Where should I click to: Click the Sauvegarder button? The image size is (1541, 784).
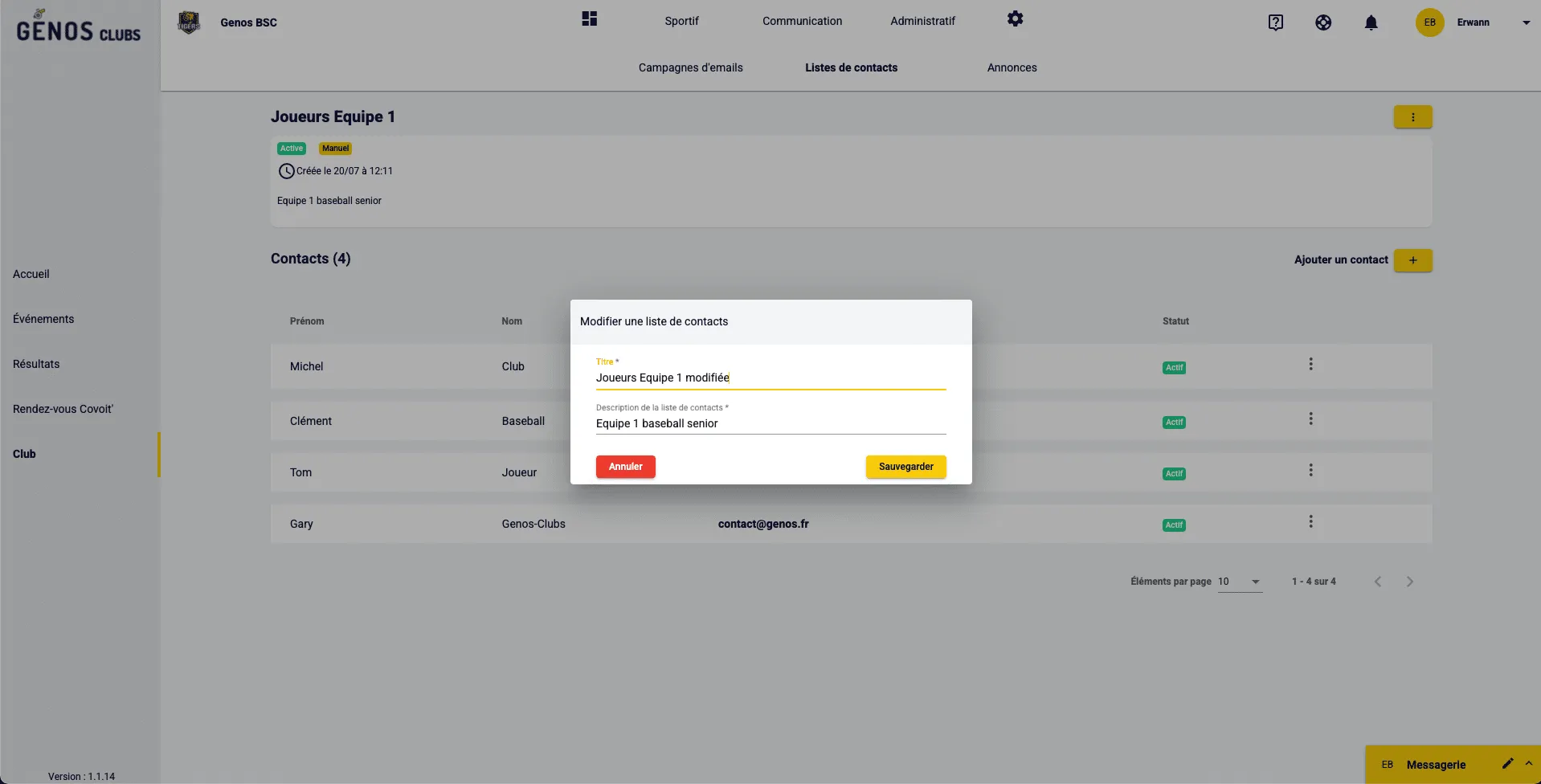(905, 467)
